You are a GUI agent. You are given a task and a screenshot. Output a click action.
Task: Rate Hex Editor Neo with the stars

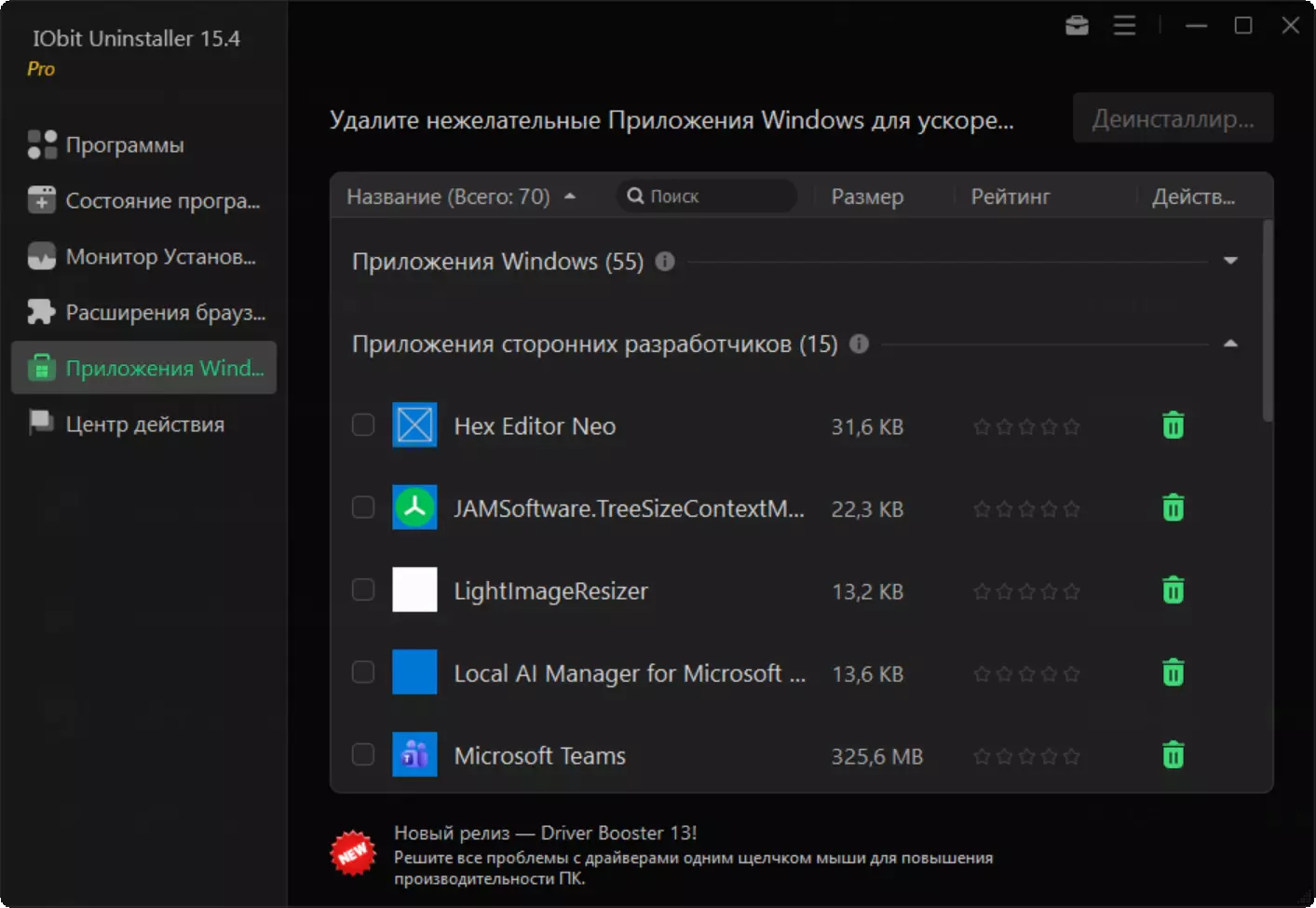[1025, 427]
